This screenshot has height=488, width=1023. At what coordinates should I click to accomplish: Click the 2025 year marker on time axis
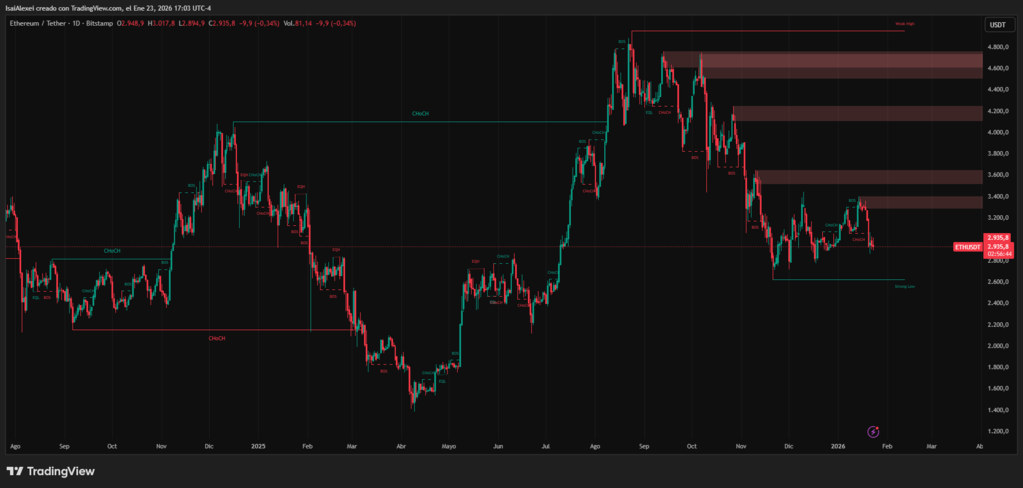(258, 447)
